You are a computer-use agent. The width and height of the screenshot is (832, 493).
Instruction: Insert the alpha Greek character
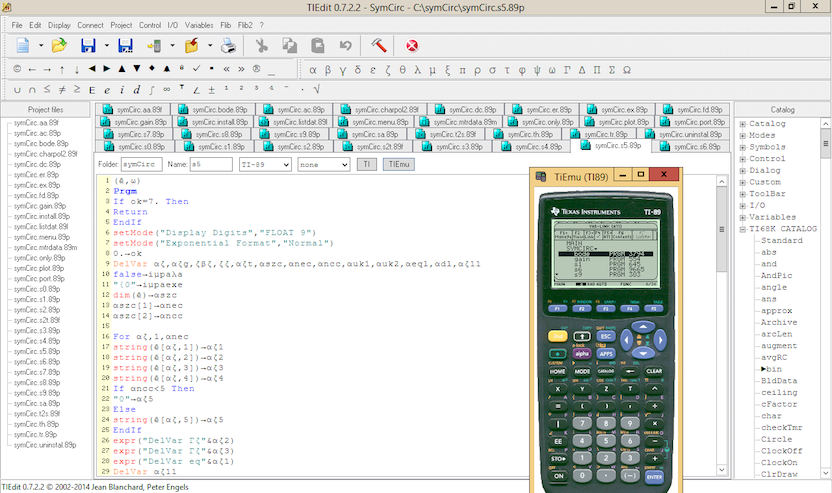click(x=313, y=70)
